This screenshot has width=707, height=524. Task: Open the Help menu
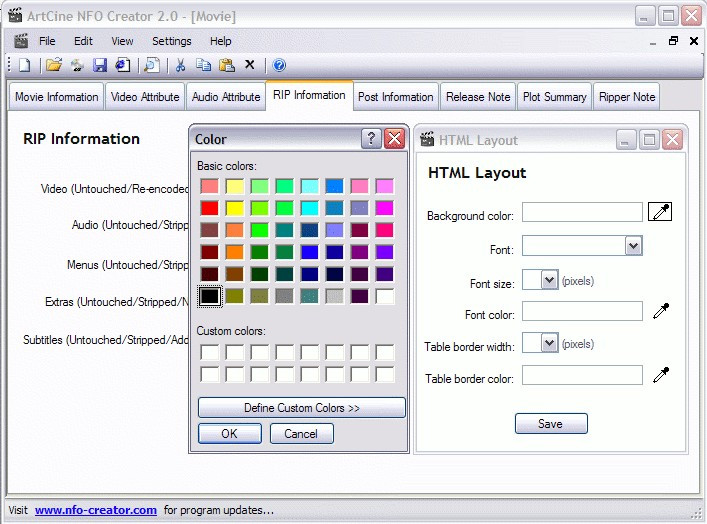pyautogui.click(x=220, y=41)
